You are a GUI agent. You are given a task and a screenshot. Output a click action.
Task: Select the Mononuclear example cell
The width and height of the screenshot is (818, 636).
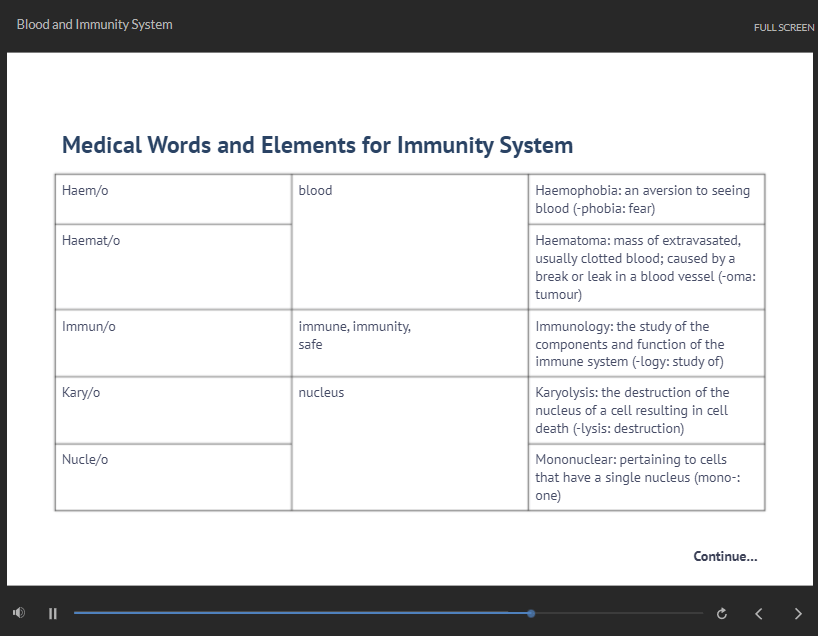coord(645,477)
